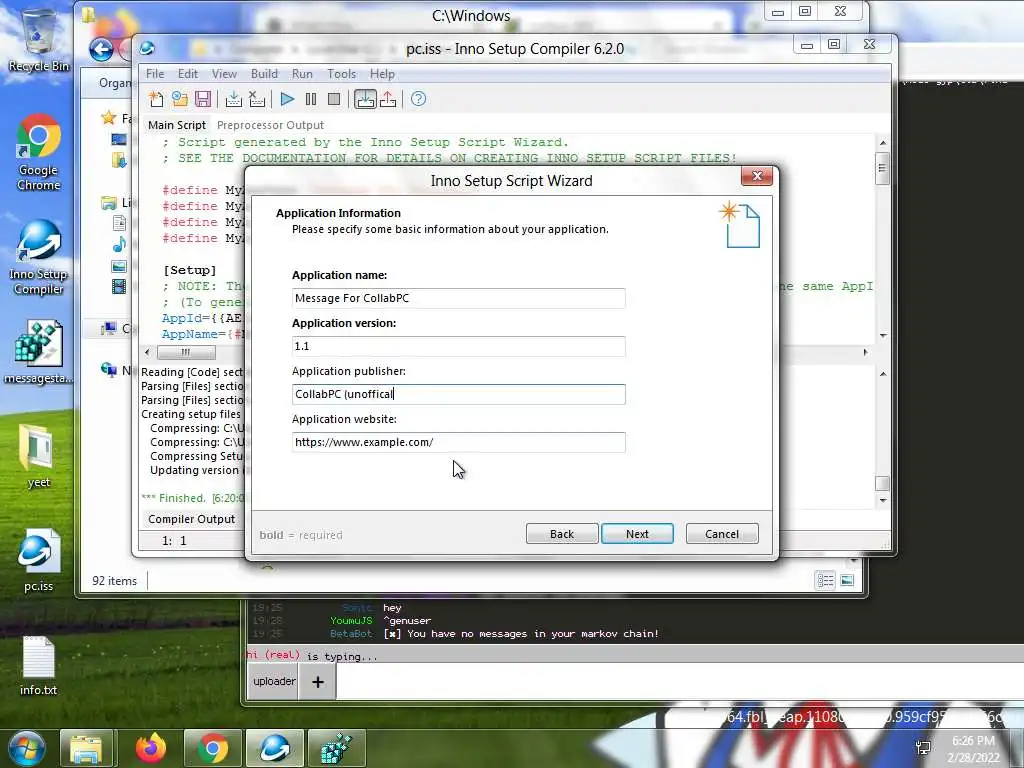1024x768 pixels.
Task: Click the uploader tab in chat
Action: (274, 681)
